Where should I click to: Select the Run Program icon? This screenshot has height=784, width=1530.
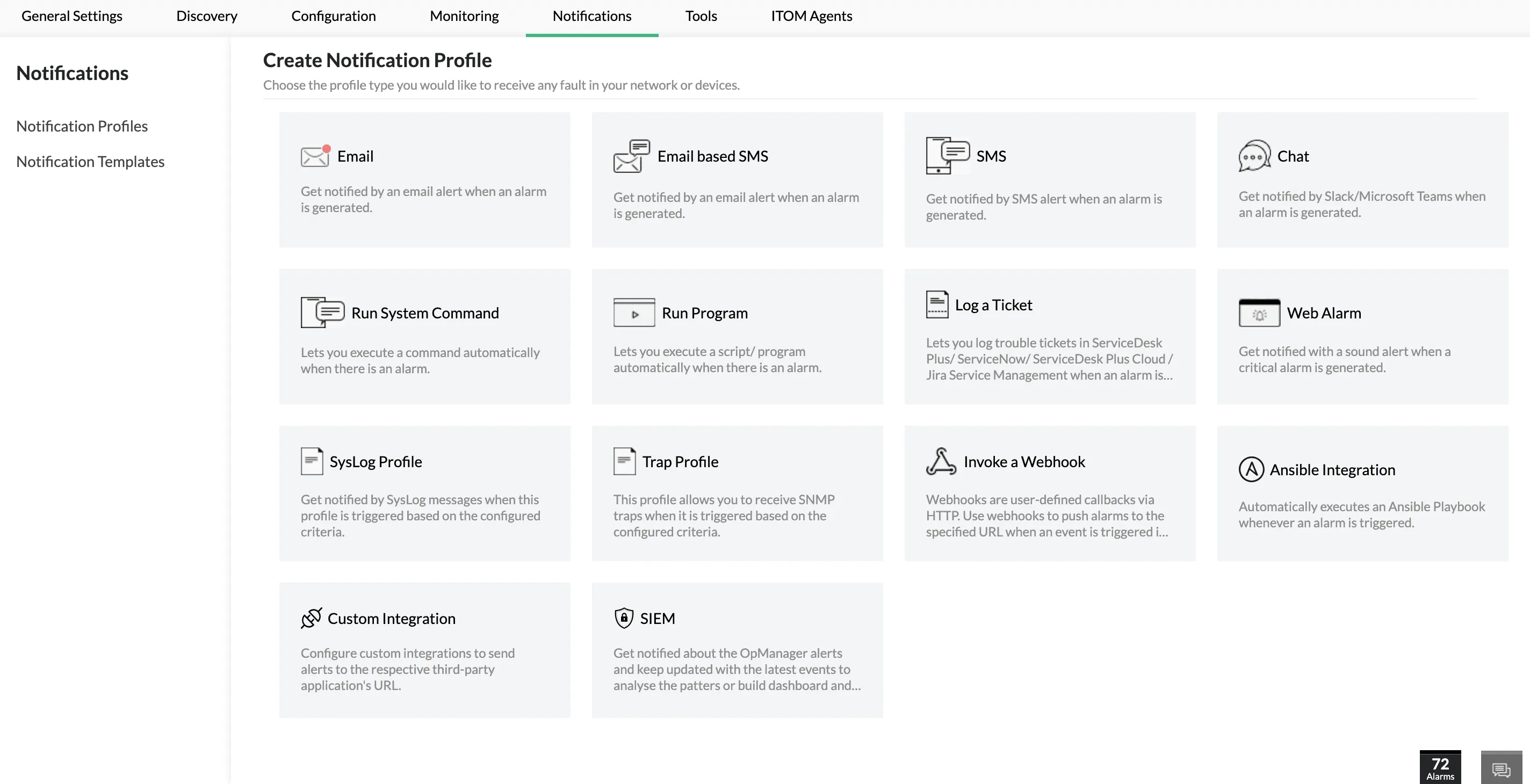tap(632, 312)
